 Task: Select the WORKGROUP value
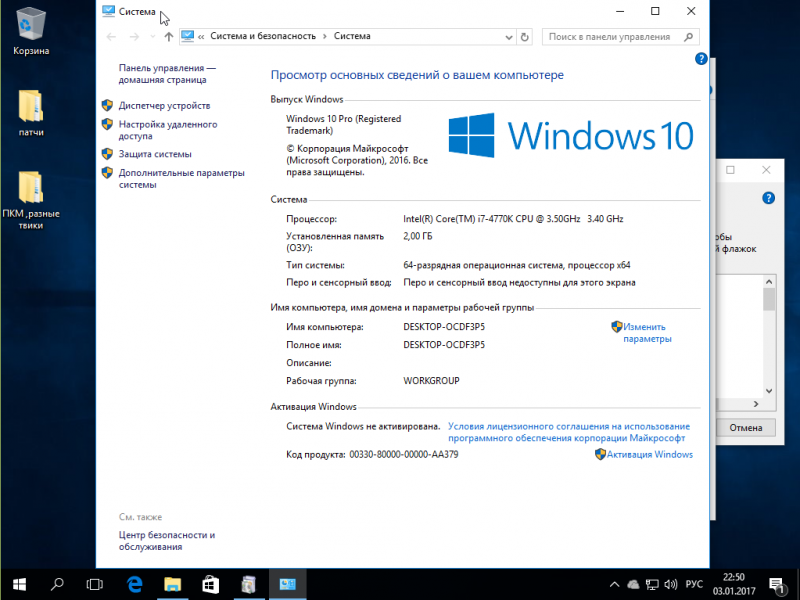[431, 381]
